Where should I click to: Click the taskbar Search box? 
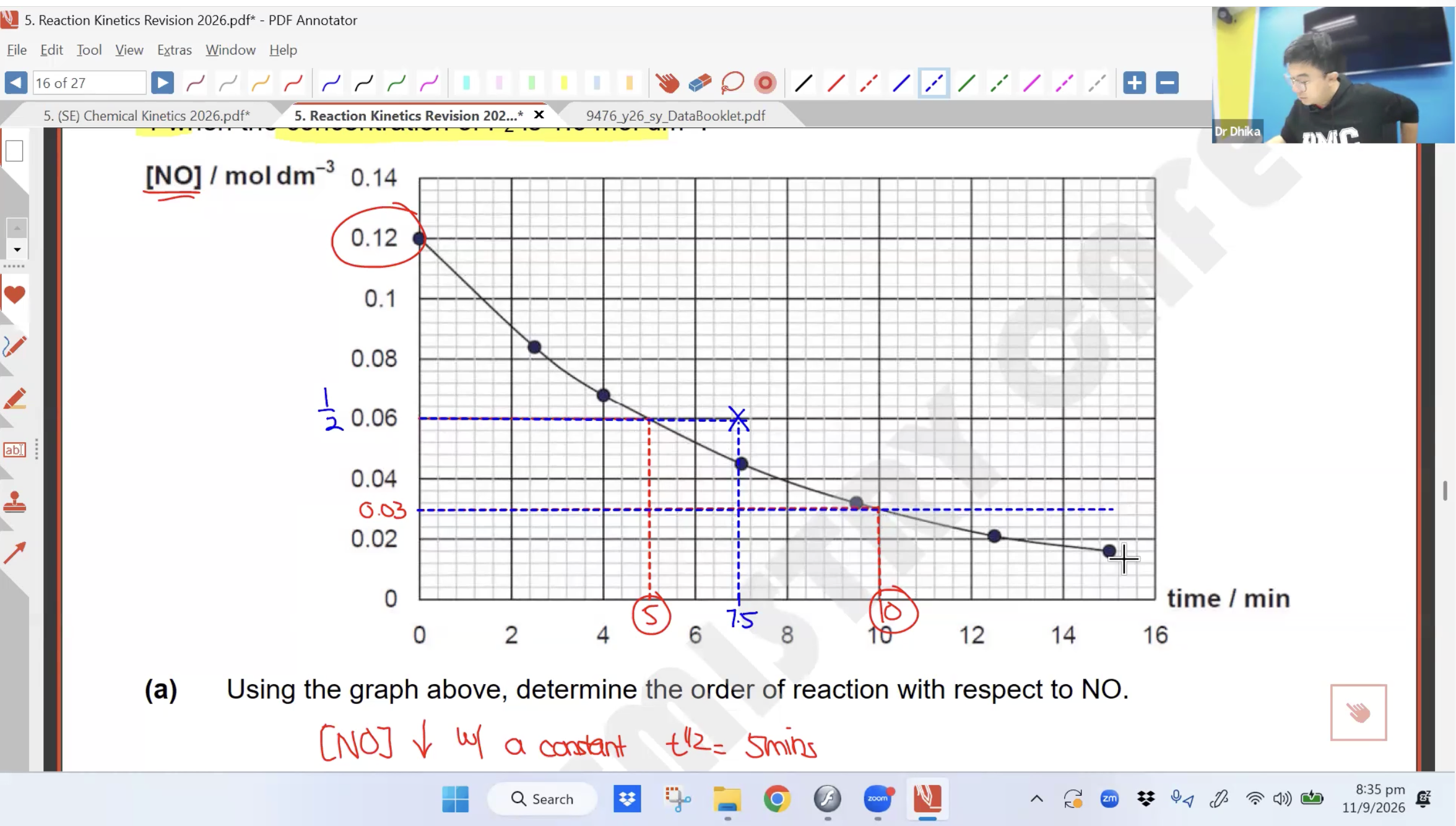pos(542,799)
